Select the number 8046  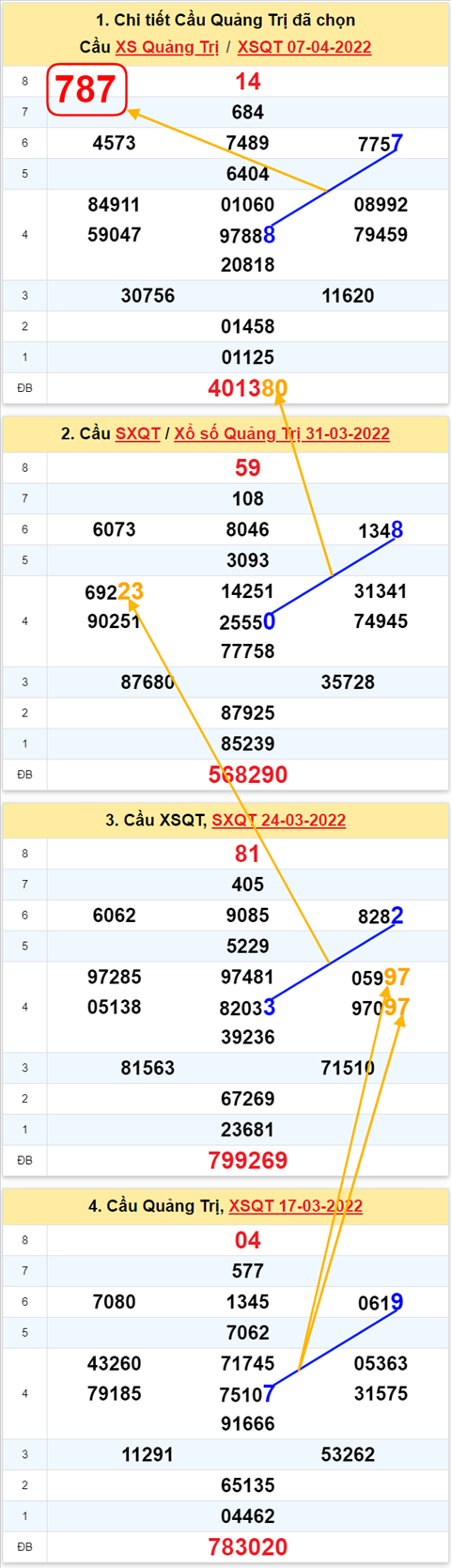tap(248, 529)
